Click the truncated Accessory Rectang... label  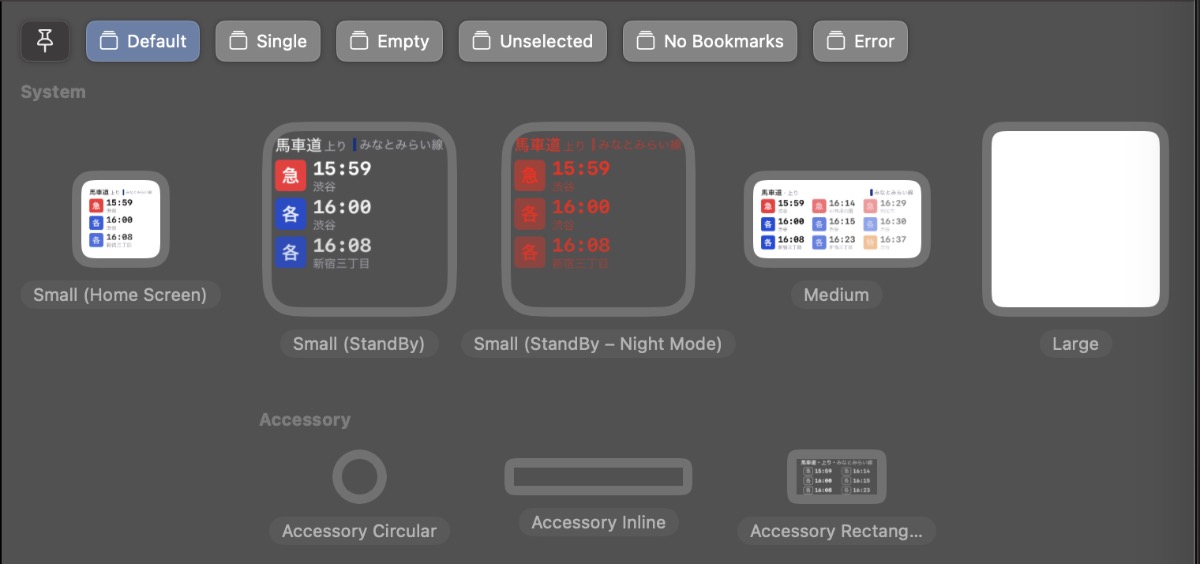[836, 531]
